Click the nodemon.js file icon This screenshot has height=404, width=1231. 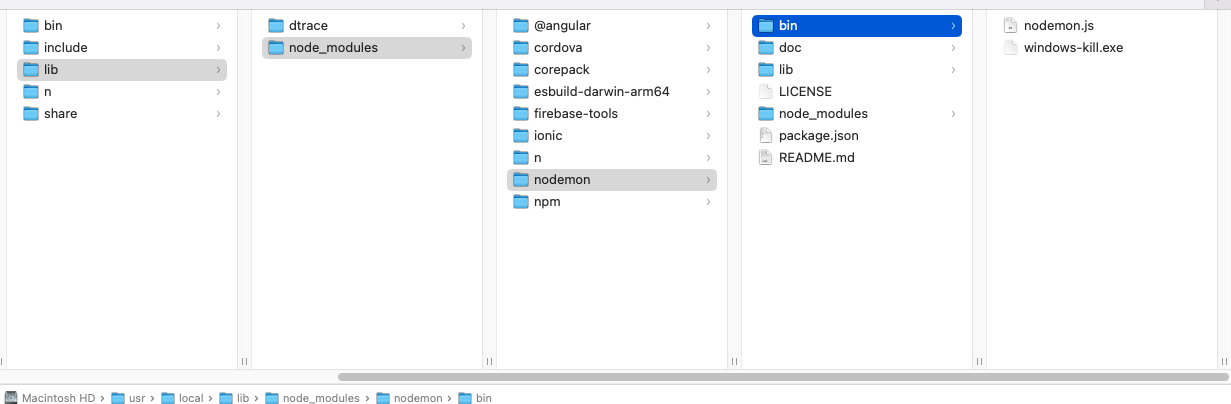point(1010,25)
